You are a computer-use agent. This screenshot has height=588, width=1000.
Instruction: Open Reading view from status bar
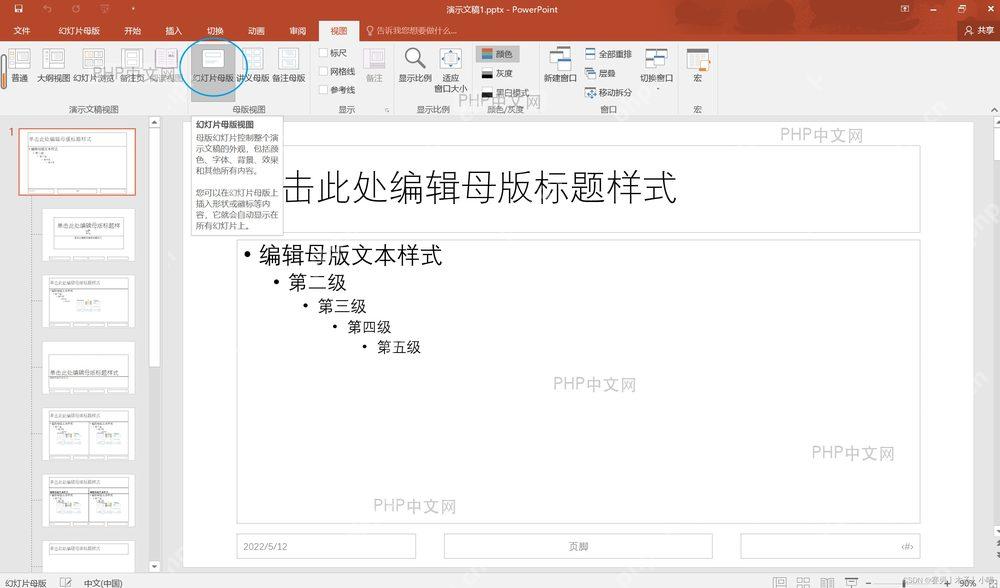point(827,582)
